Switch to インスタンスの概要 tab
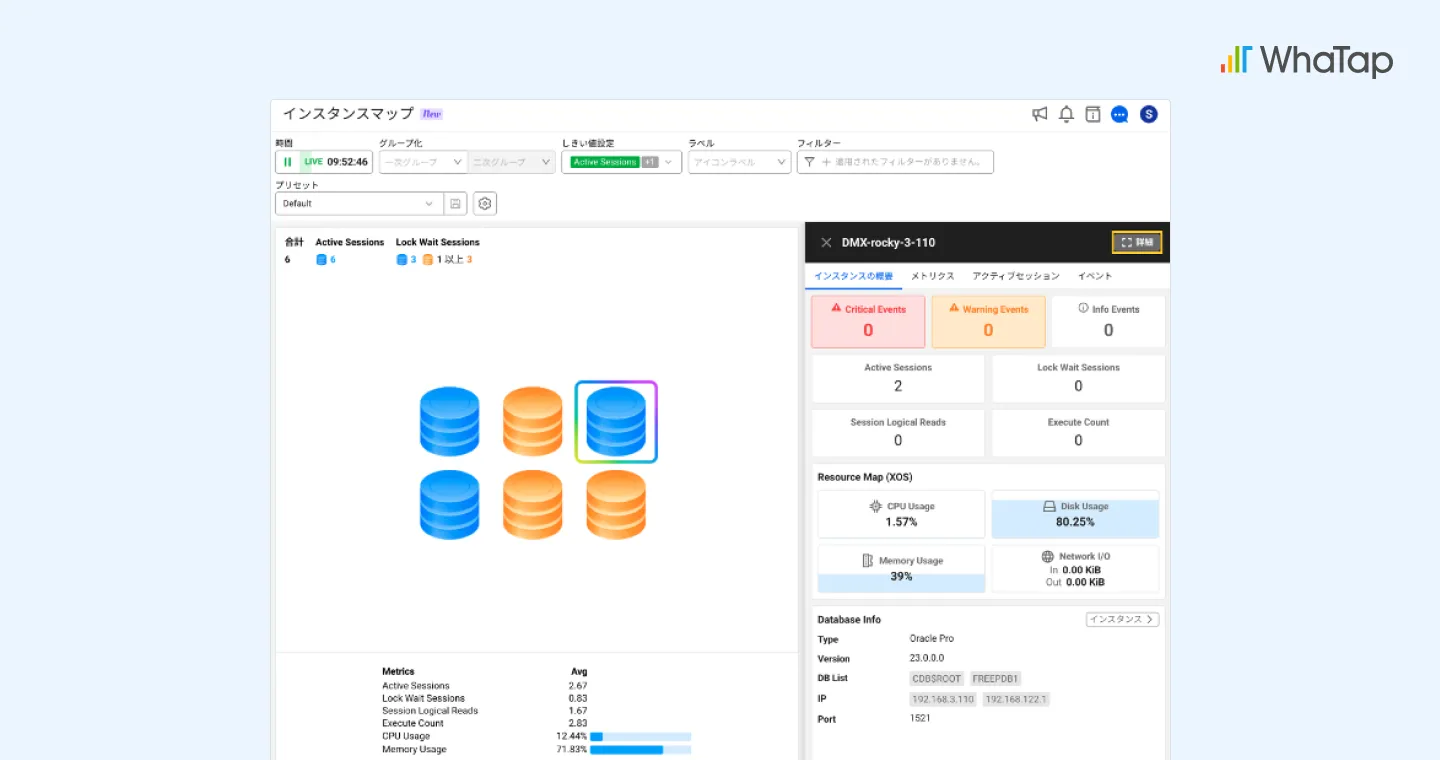 coord(853,276)
